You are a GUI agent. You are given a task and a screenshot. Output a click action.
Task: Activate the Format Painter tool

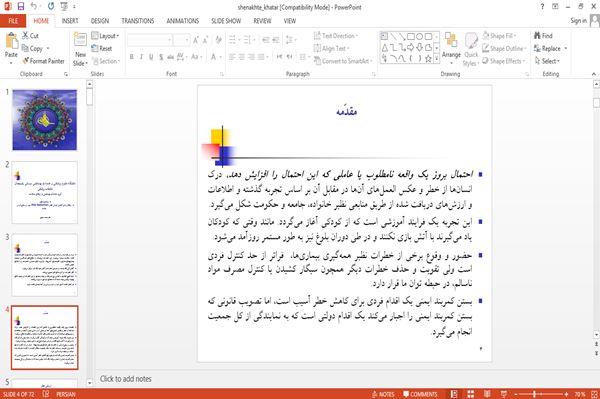pos(43,61)
